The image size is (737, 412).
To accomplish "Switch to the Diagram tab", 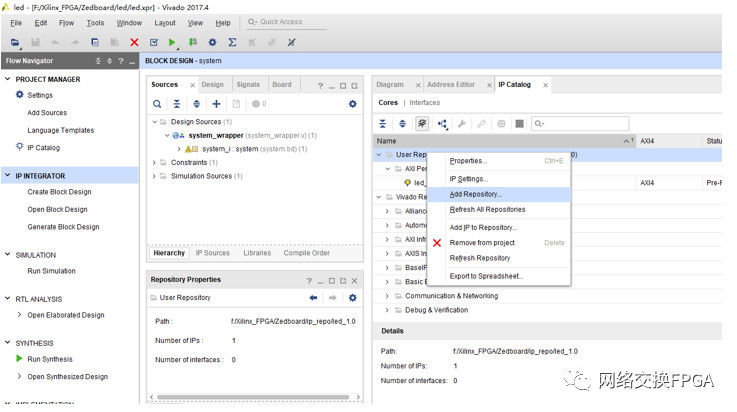I will pyautogui.click(x=390, y=85).
